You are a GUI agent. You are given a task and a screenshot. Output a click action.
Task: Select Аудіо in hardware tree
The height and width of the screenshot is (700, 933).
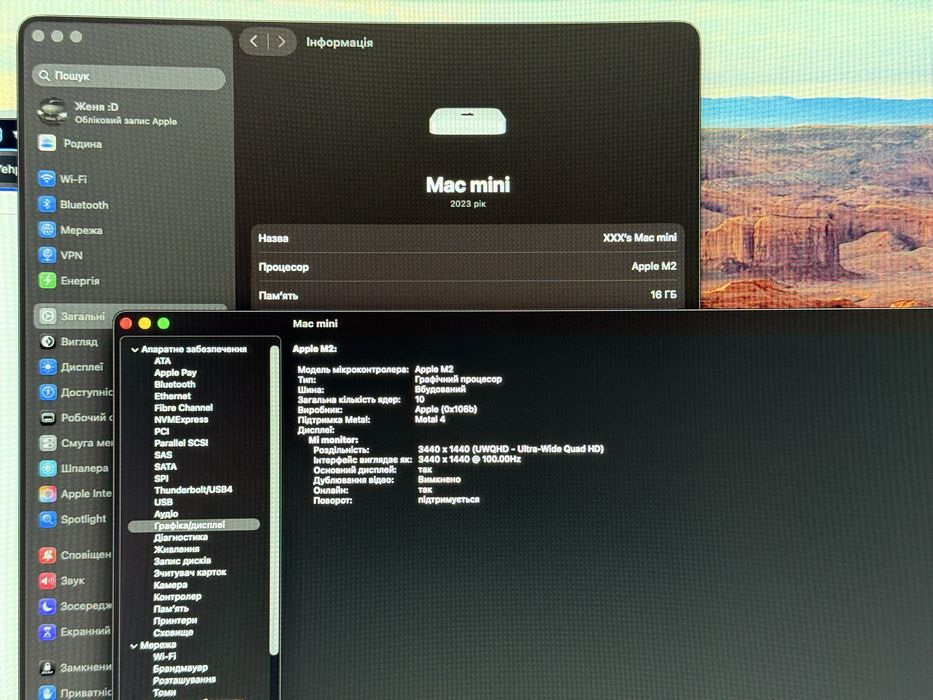[166, 514]
